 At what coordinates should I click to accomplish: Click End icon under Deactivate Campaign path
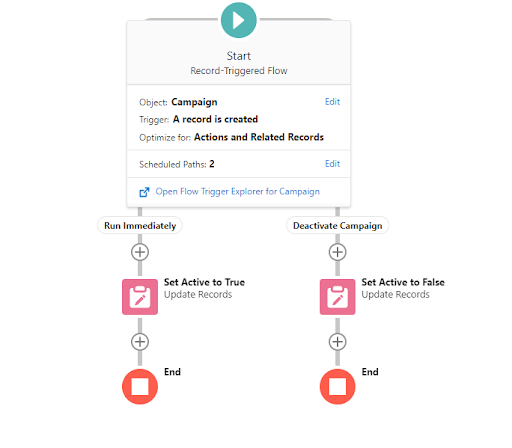[337, 387]
